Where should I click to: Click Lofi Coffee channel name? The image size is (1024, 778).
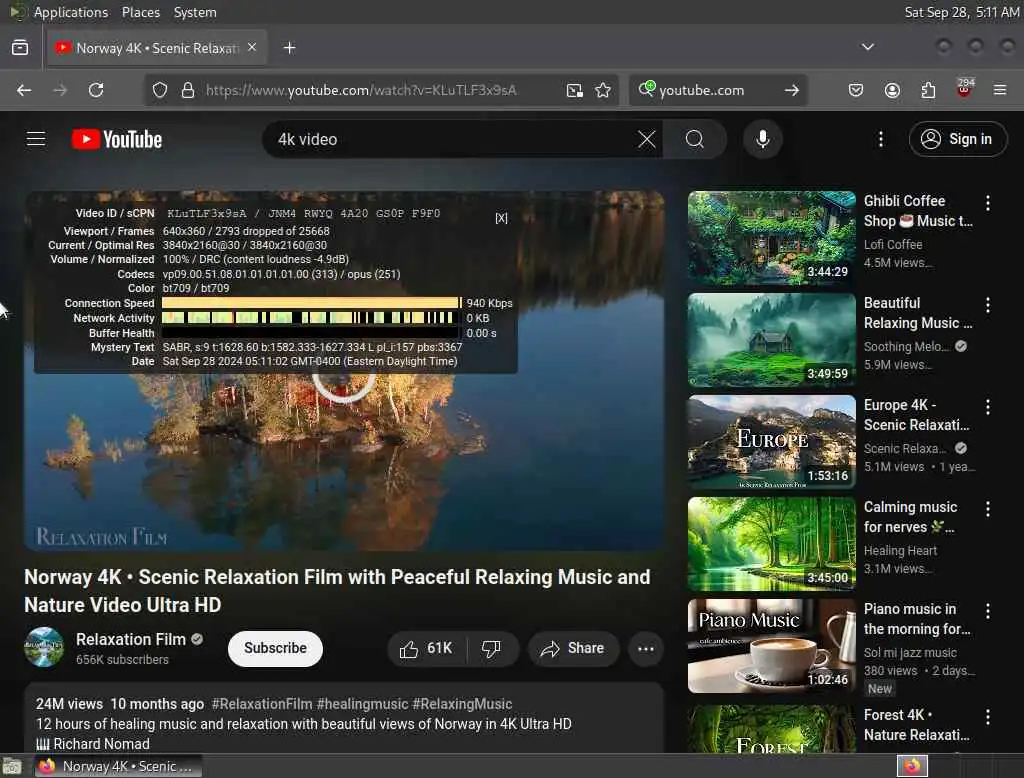[x=893, y=244]
